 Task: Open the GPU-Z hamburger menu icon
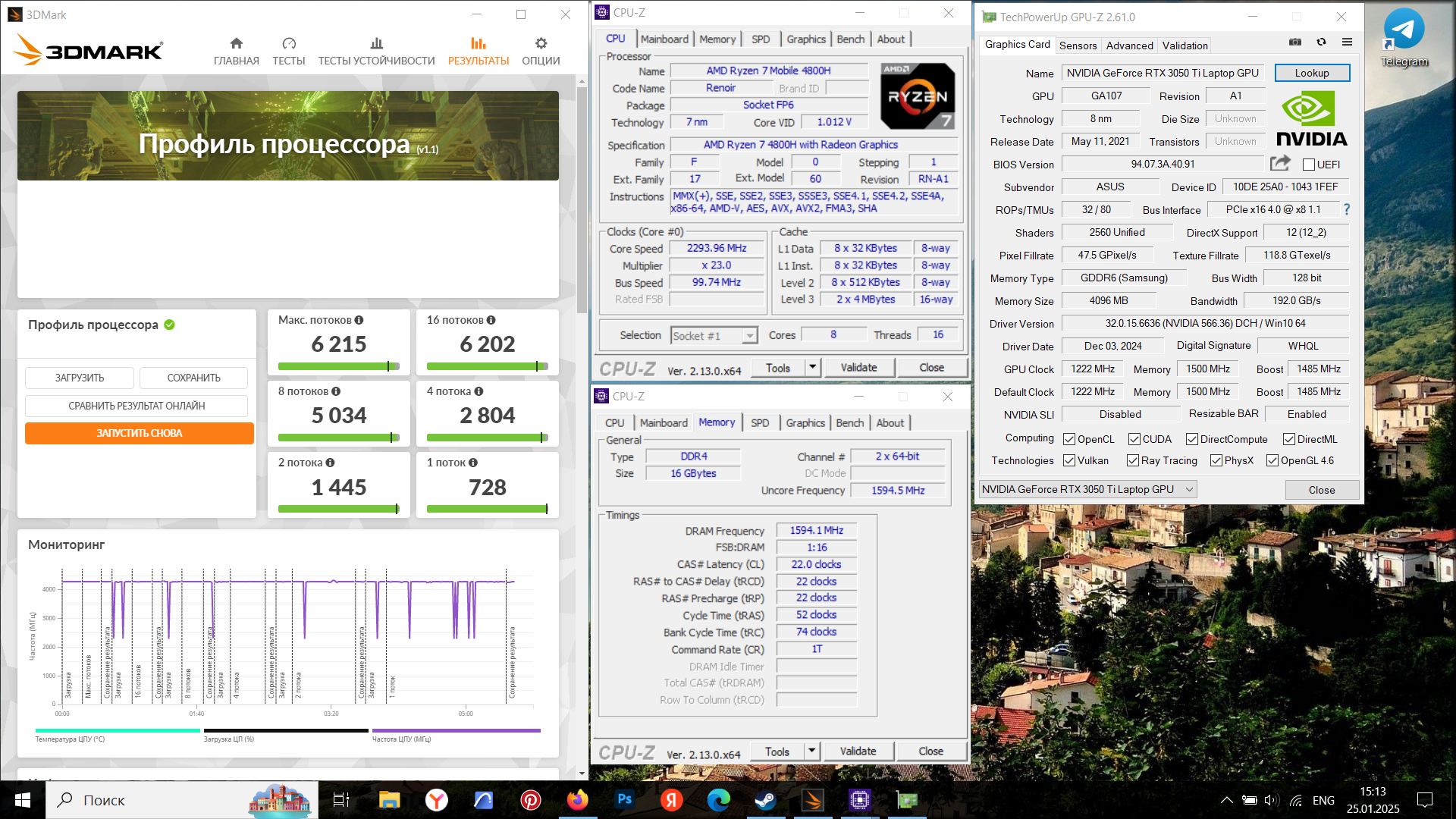click(1347, 42)
